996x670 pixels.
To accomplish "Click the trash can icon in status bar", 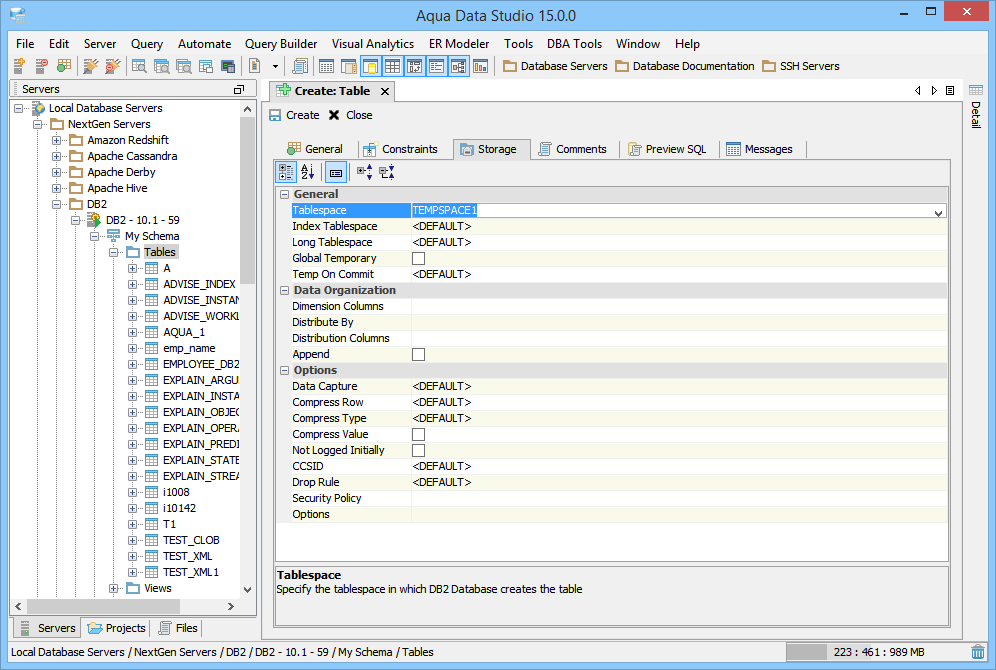I will point(978,652).
